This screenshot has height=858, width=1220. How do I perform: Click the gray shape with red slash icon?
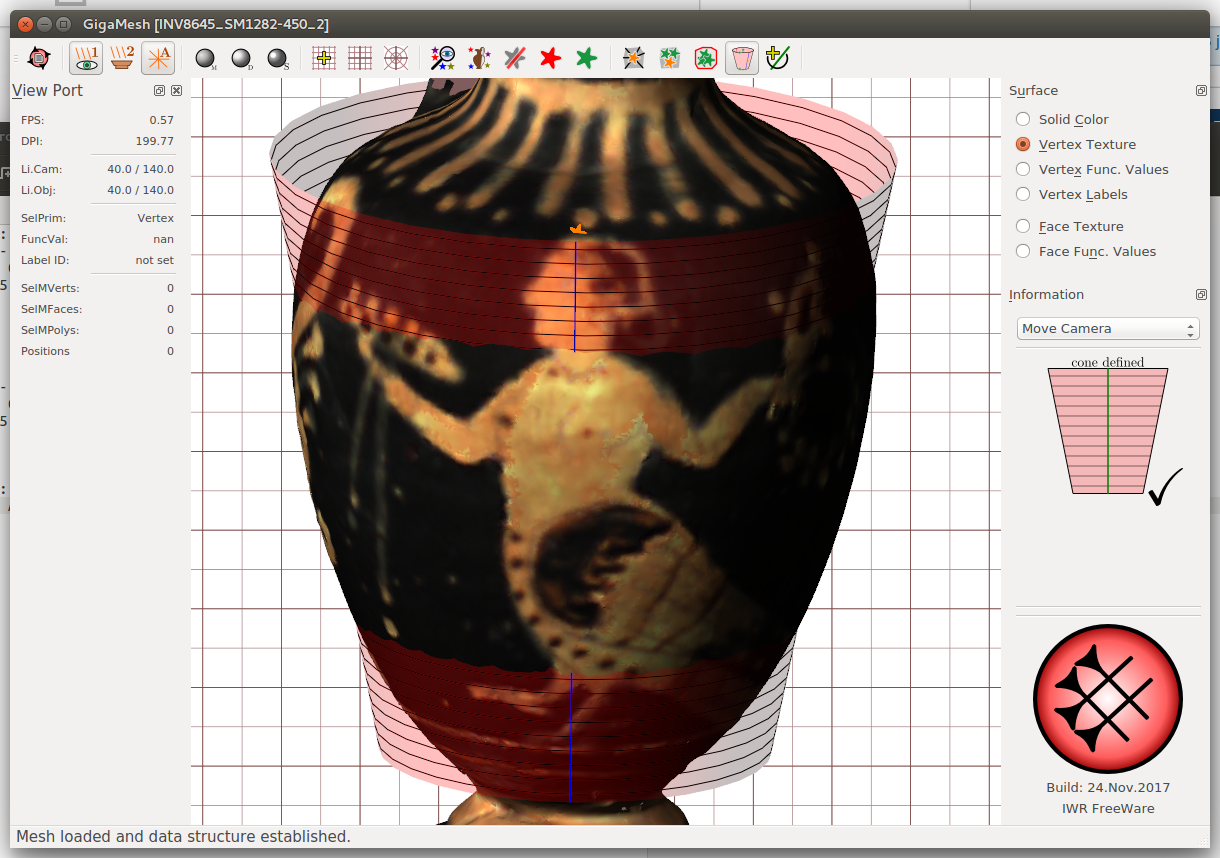515,59
